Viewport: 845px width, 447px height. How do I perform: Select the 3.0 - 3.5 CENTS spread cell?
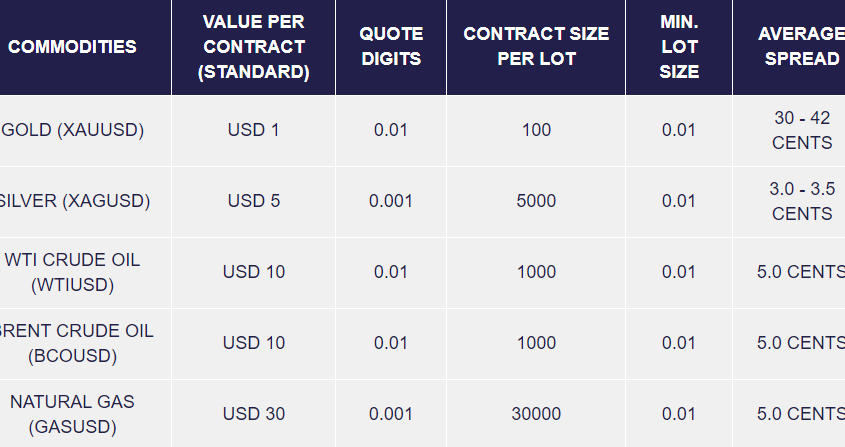pos(801,201)
